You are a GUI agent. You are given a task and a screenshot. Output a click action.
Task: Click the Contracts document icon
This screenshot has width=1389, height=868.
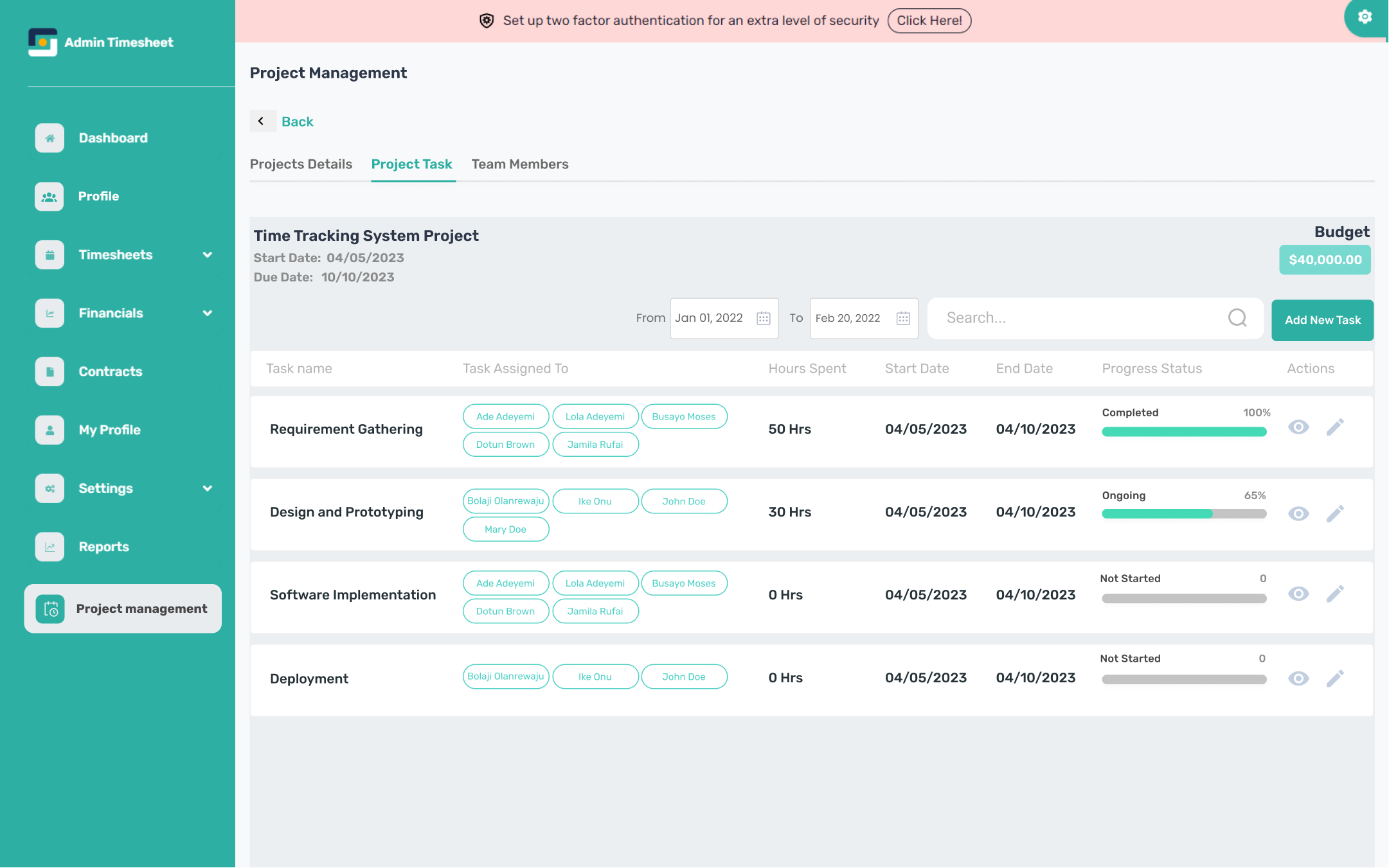[49, 371]
